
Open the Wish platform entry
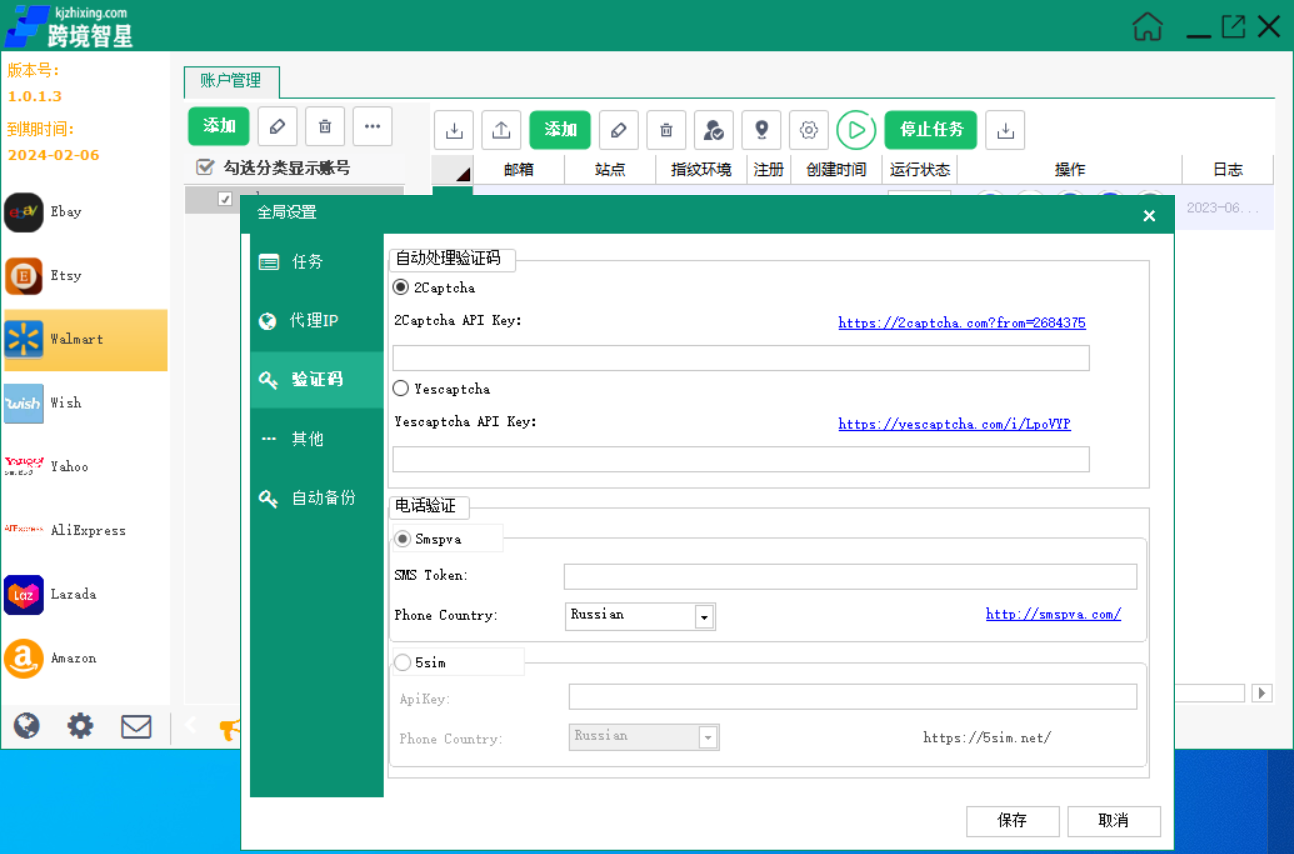(85, 403)
